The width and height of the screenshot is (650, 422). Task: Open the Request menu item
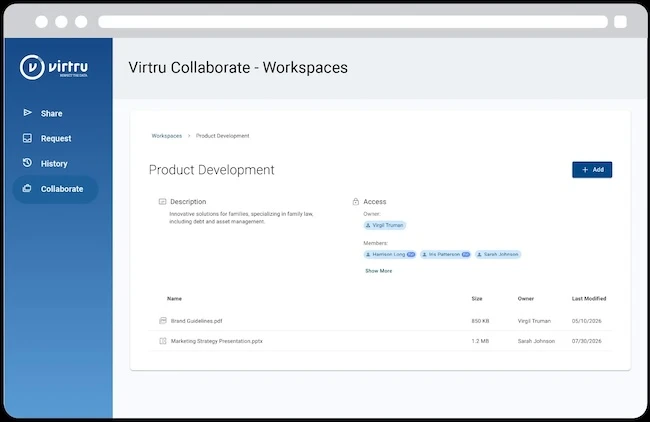[56, 138]
